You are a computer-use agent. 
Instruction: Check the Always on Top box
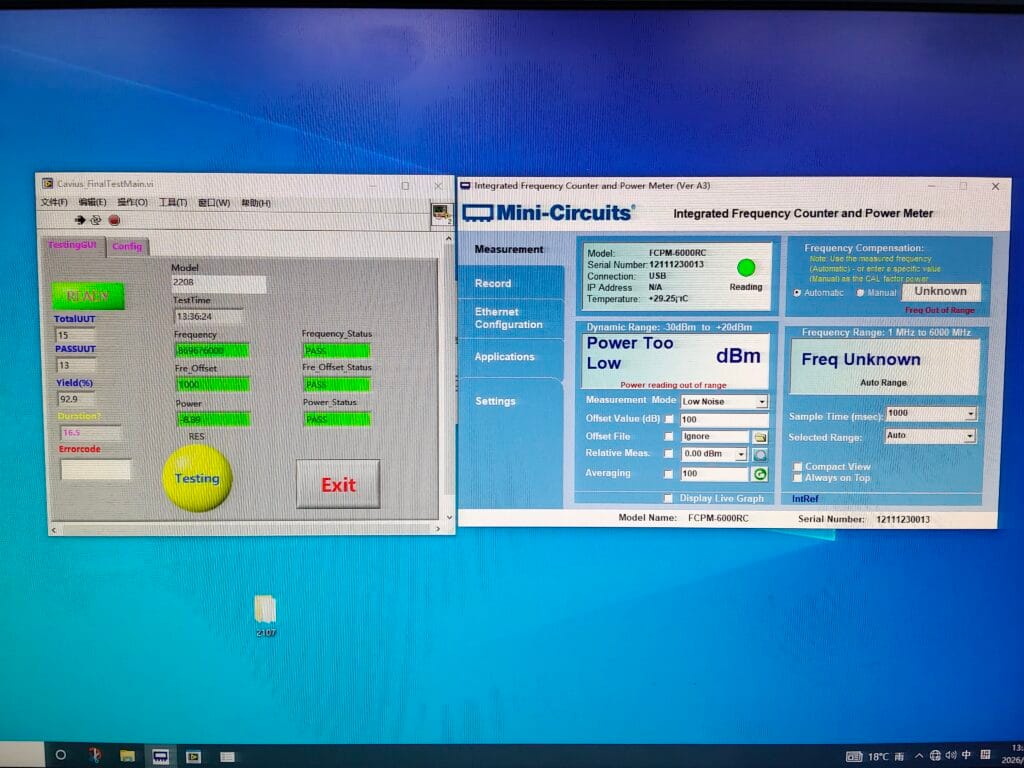[797, 478]
